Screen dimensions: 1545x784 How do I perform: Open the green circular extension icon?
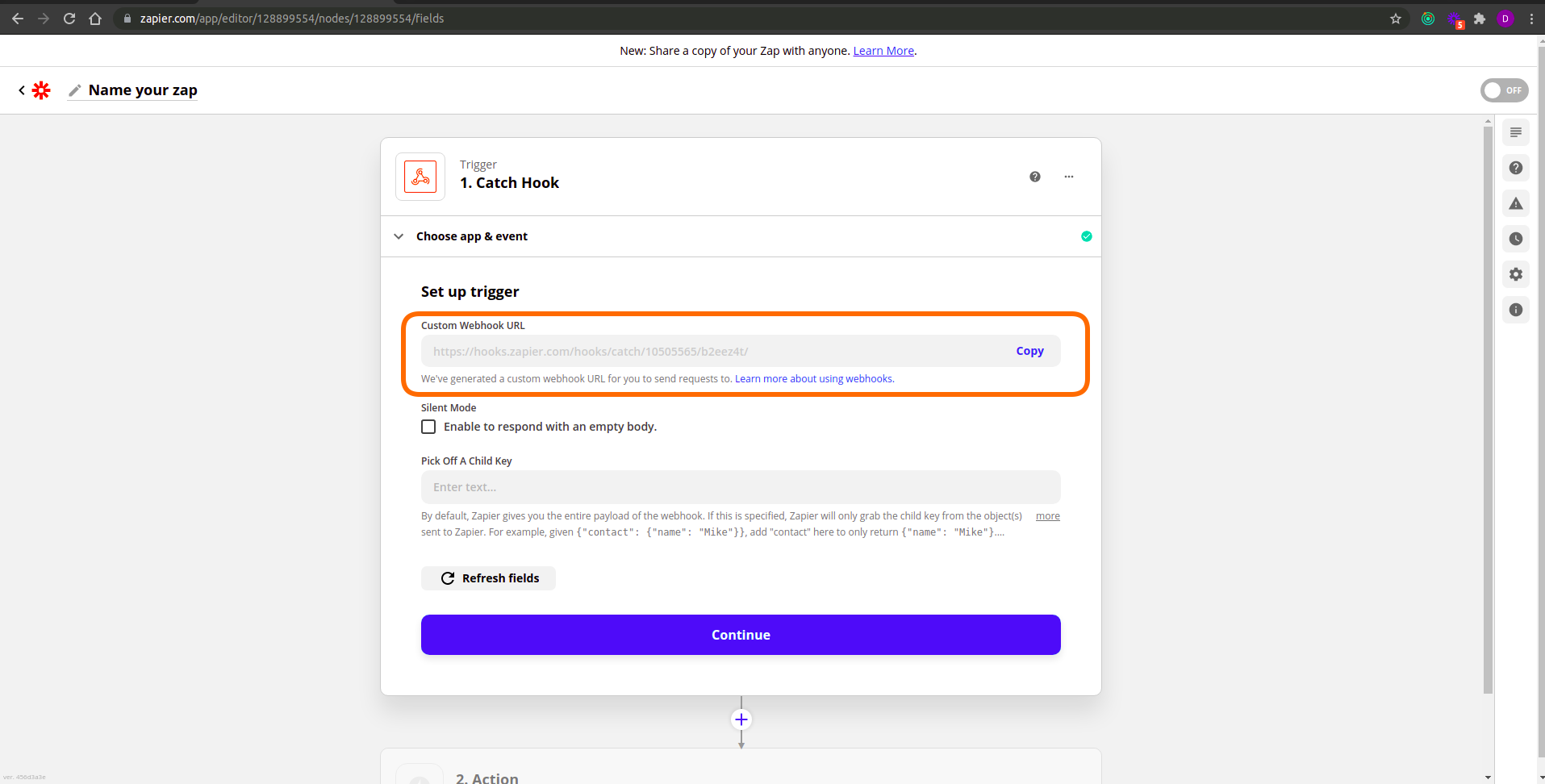pos(1428,19)
